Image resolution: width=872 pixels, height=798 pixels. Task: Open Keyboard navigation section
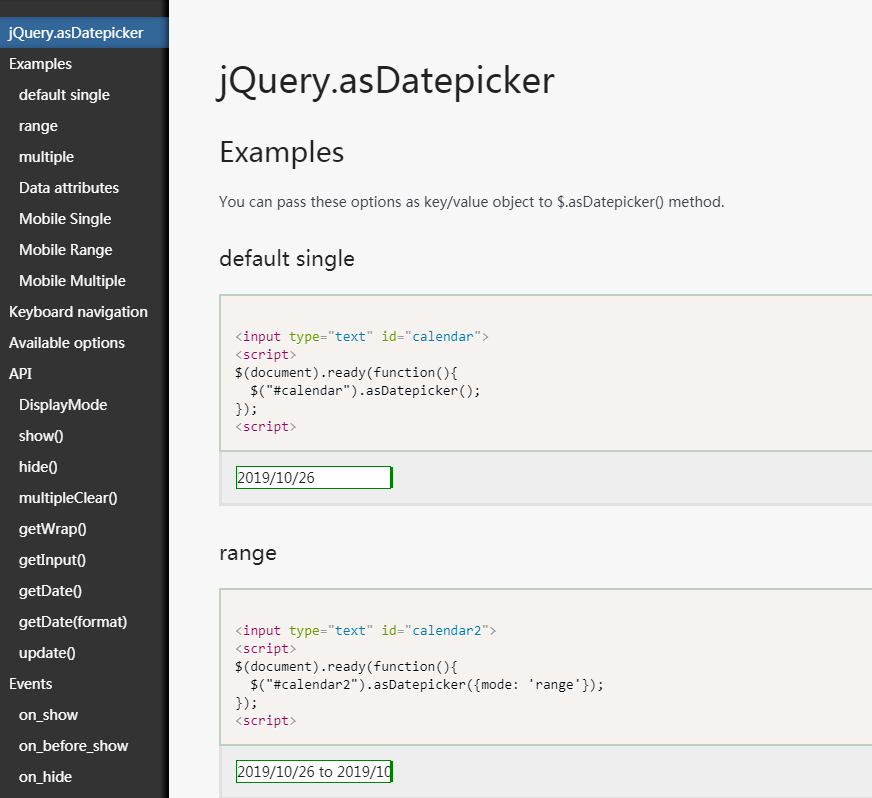pos(78,312)
